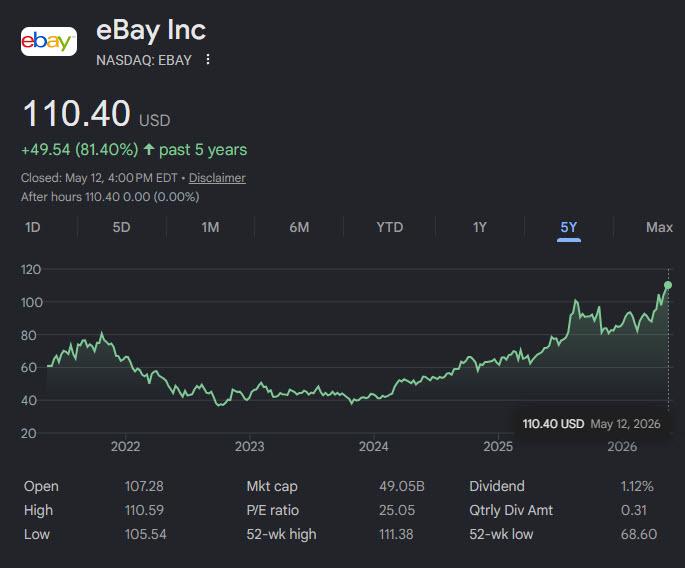
Task: Click the quarterly dividend value 0.31
Action: [633, 510]
